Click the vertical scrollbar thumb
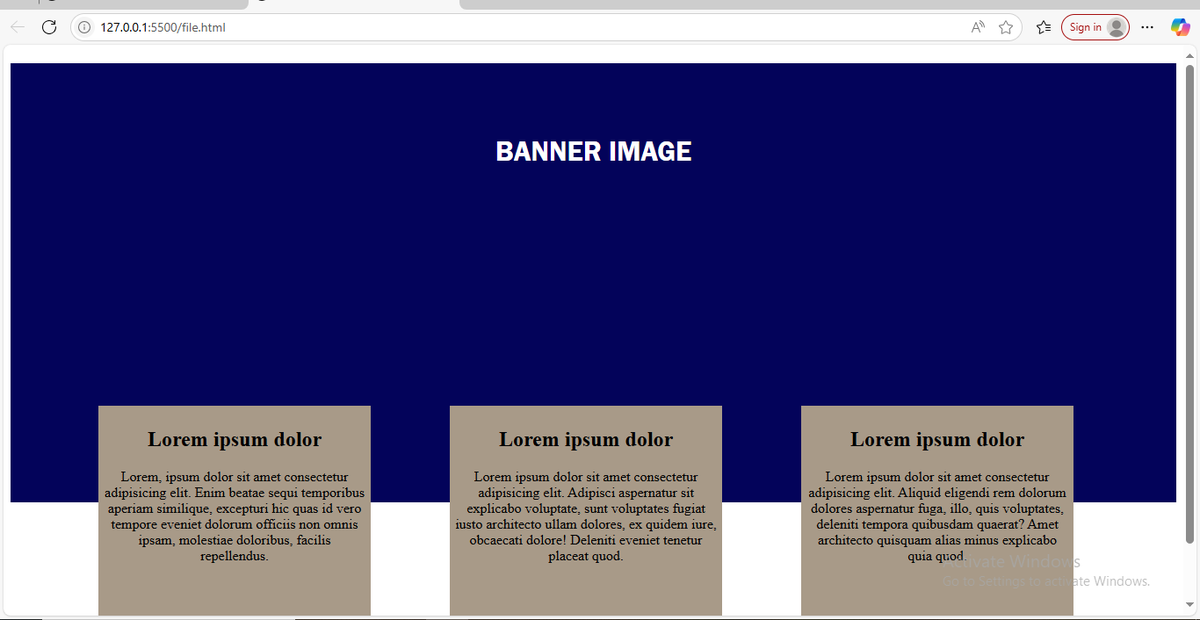The image size is (1200, 620). pyautogui.click(x=1190, y=302)
